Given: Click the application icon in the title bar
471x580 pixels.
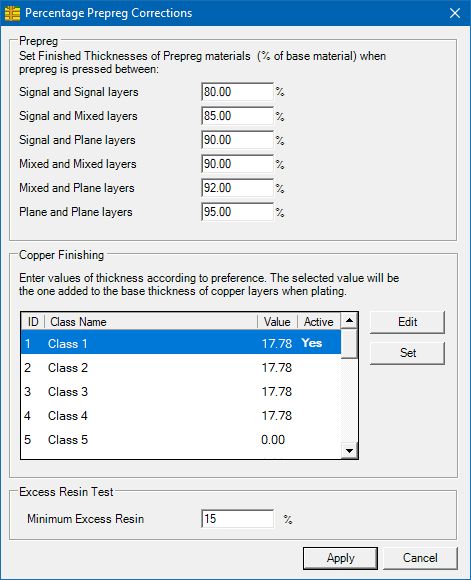Looking at the screenshot, I should (12, 13).
